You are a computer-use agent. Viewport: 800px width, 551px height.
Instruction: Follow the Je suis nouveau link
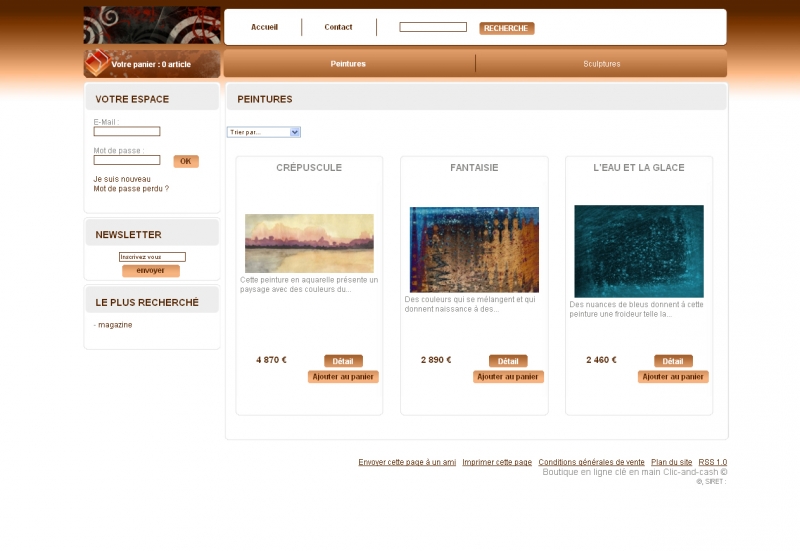(x=122, y=179)
